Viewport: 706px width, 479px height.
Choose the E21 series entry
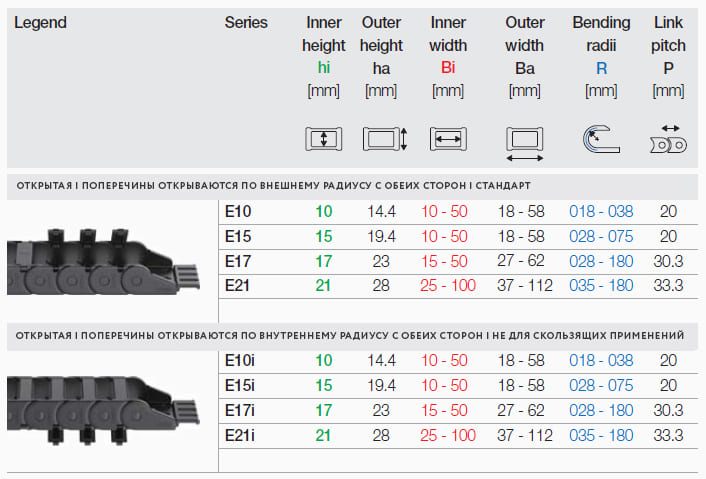(x=238, y=285)
